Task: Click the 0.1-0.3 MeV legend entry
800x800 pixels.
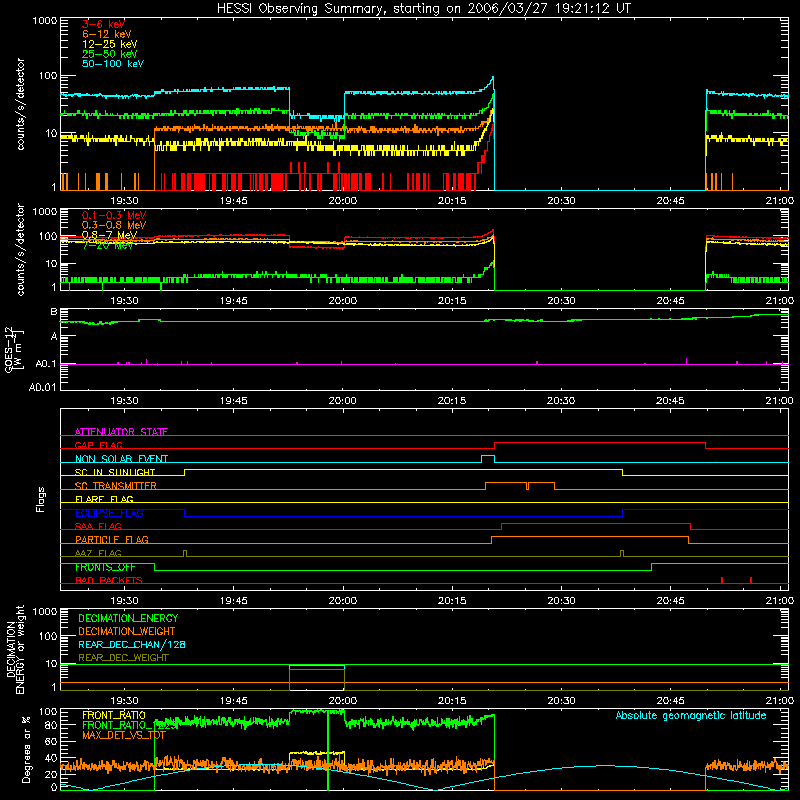Action: tap(114, 215)
